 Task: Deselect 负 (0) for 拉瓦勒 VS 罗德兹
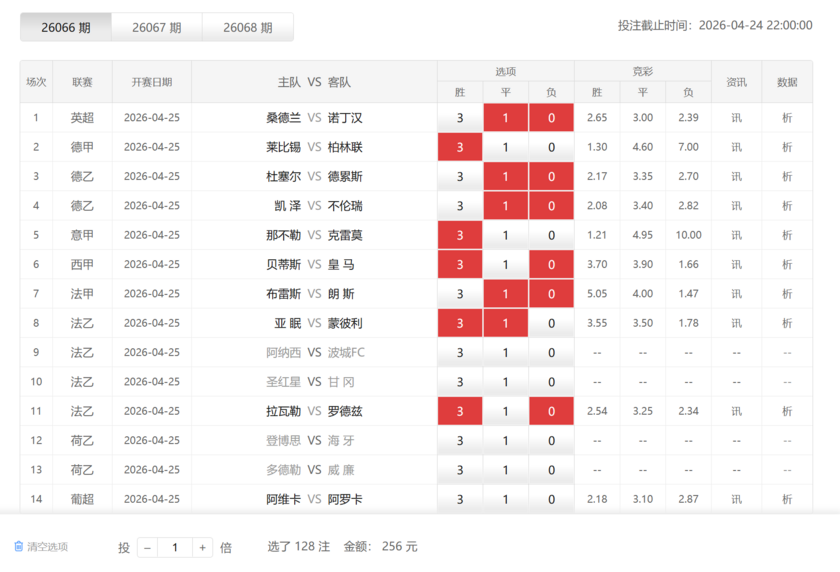[x=551, y=411]
